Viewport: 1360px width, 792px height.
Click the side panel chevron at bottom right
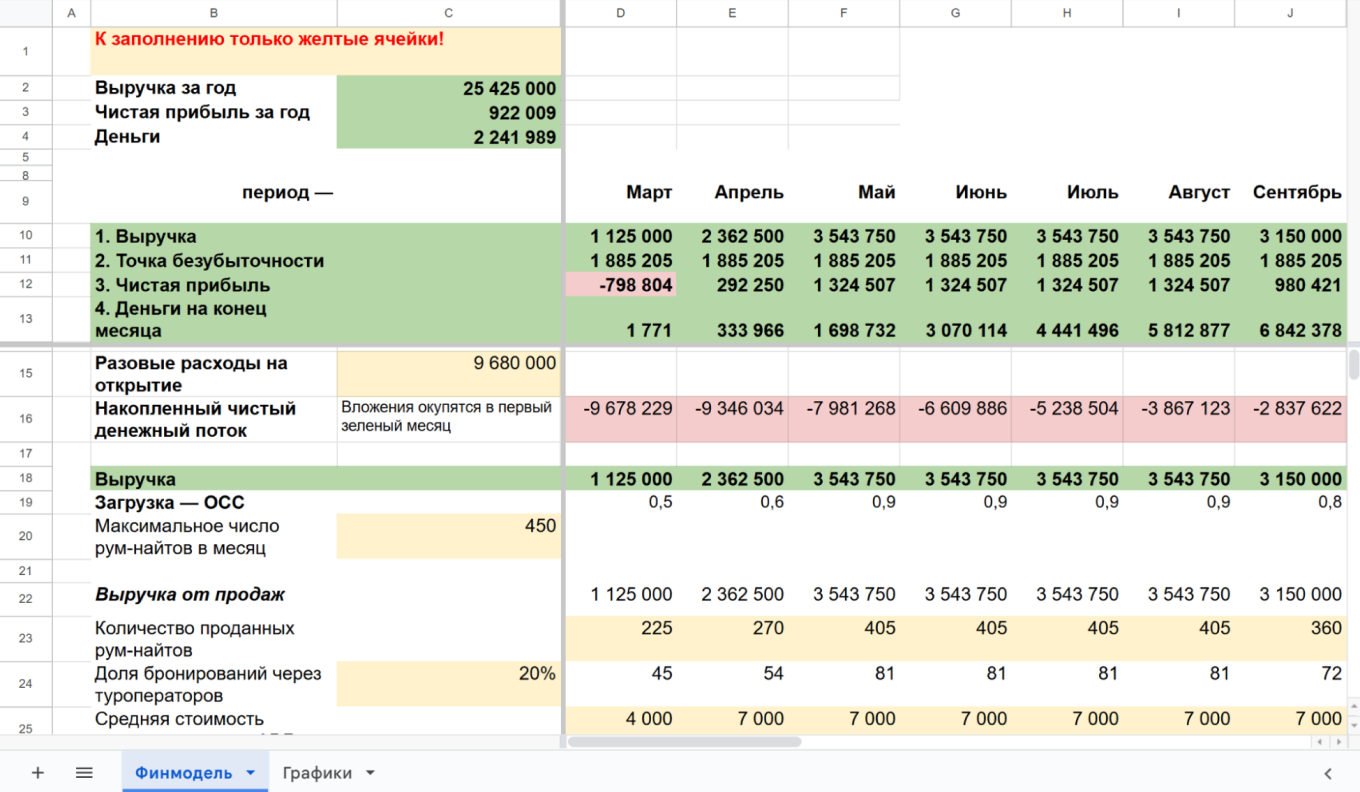1328,773
